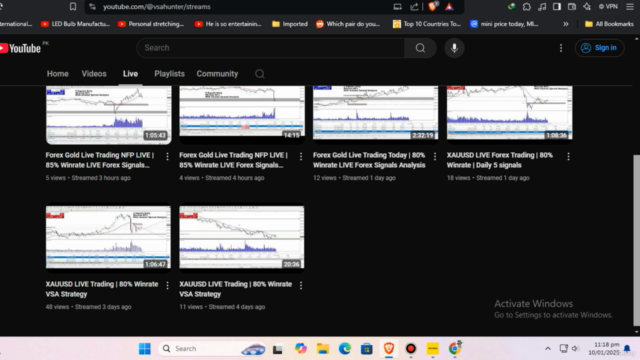Click the YouTube logo
640x360 pixels.
click(x=20, y=48)
